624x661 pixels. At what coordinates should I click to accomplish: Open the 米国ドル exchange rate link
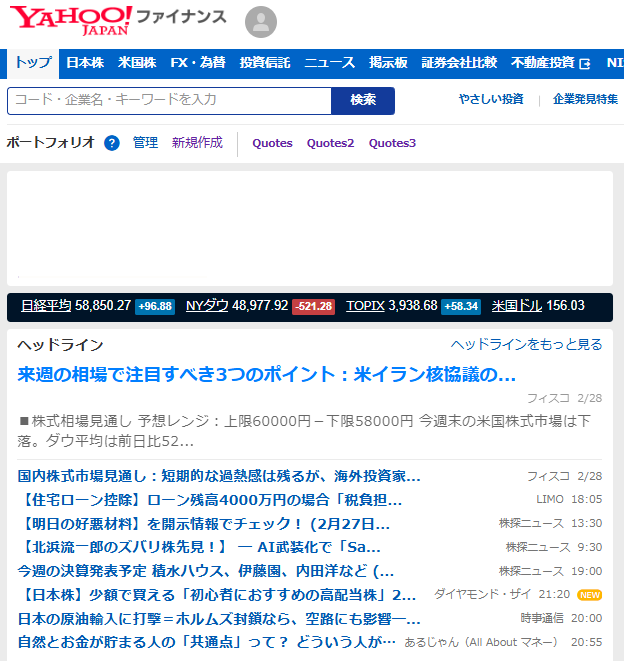[x=516, y=306]
